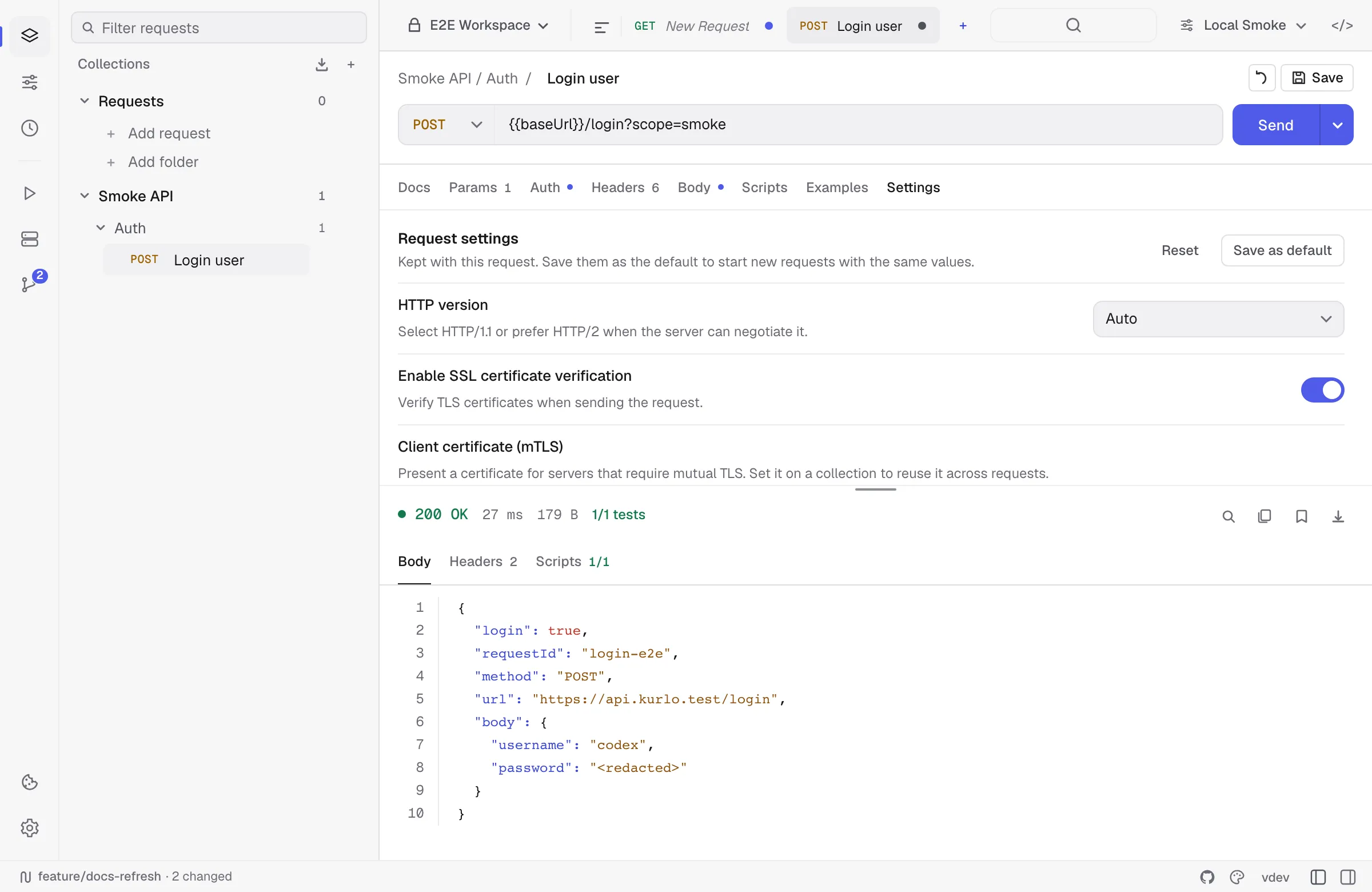1372x892 pixels.
Task: Download the response with download icon
Action: point(1338,516)
